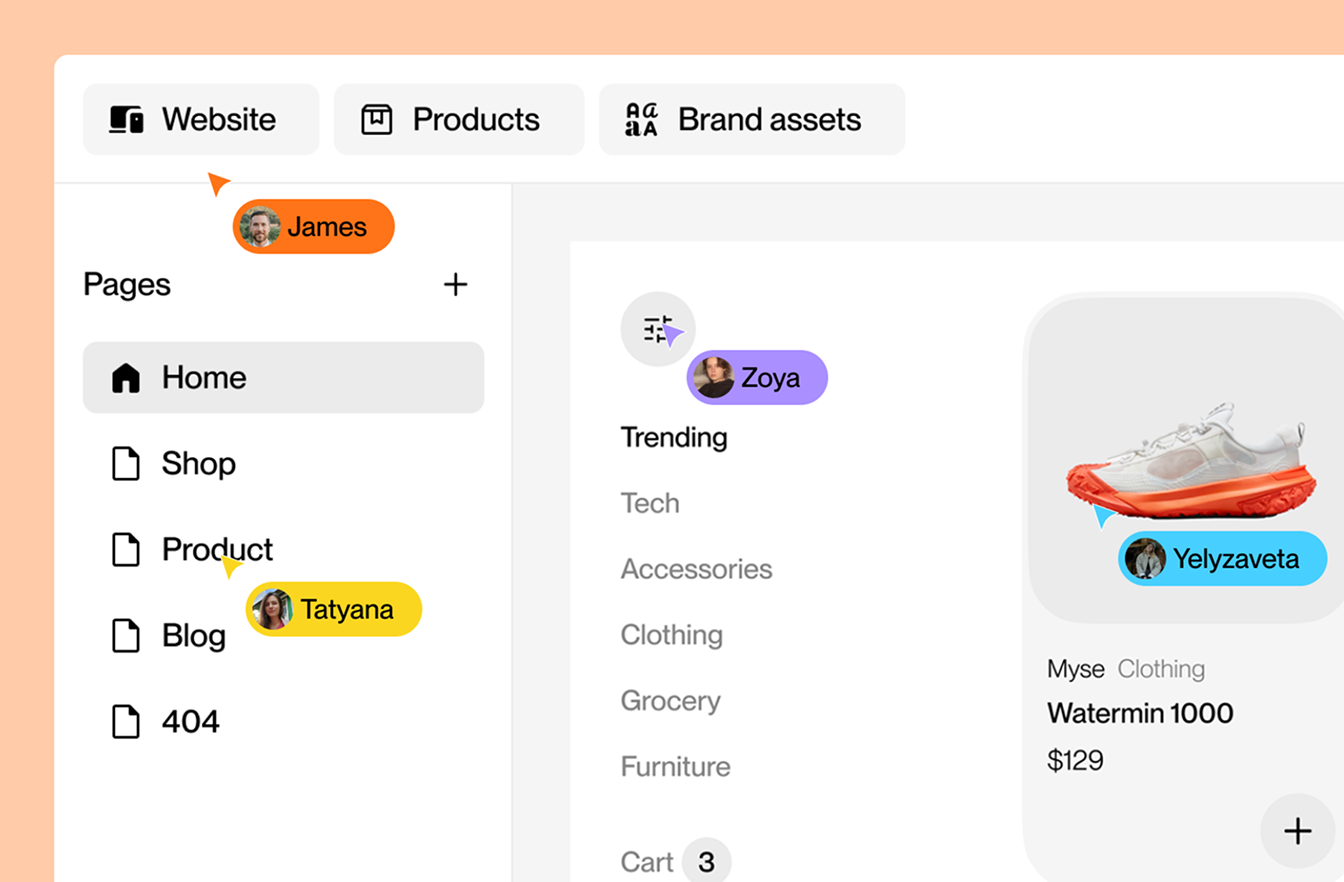Choose the Accessories category
The width and height of the screenshot is (1344, 882).
coord(696,570)
